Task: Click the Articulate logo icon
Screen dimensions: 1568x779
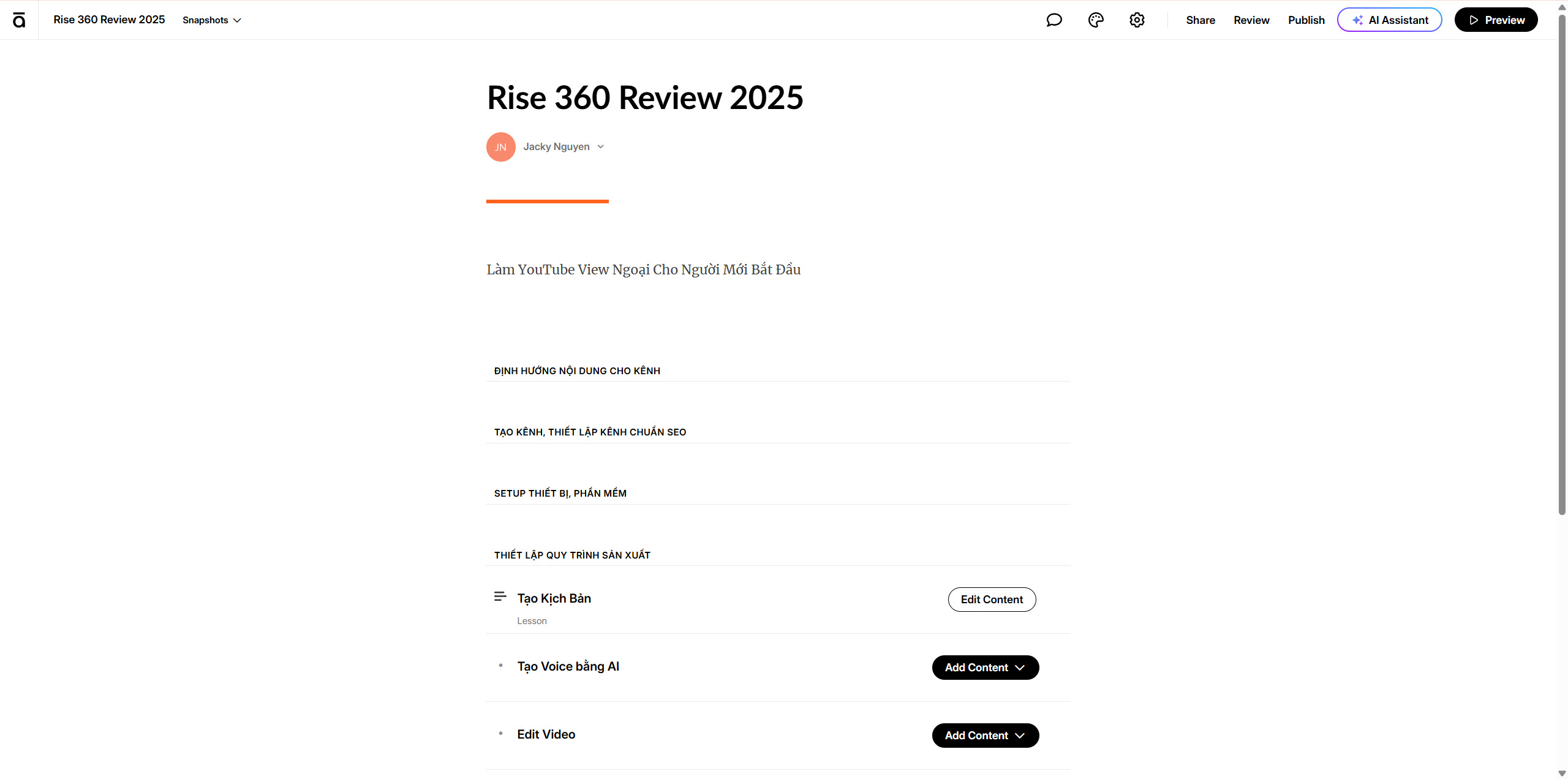Action: (x=19, y=20)
